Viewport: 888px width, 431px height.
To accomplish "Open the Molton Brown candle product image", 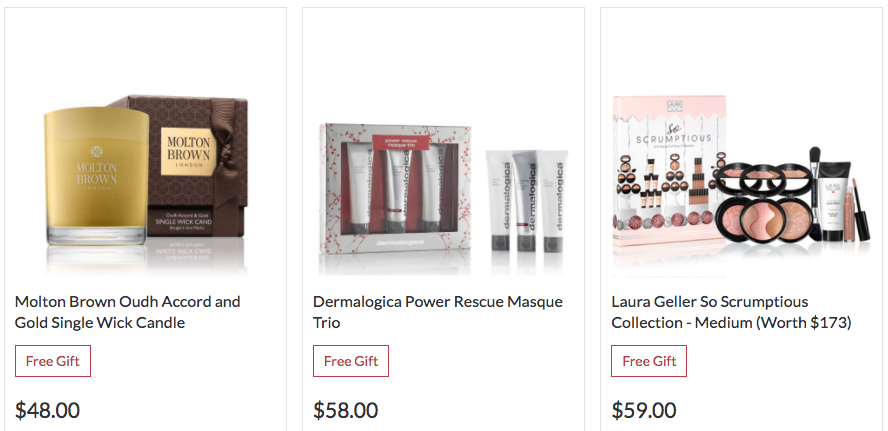I will click(145, 184).
